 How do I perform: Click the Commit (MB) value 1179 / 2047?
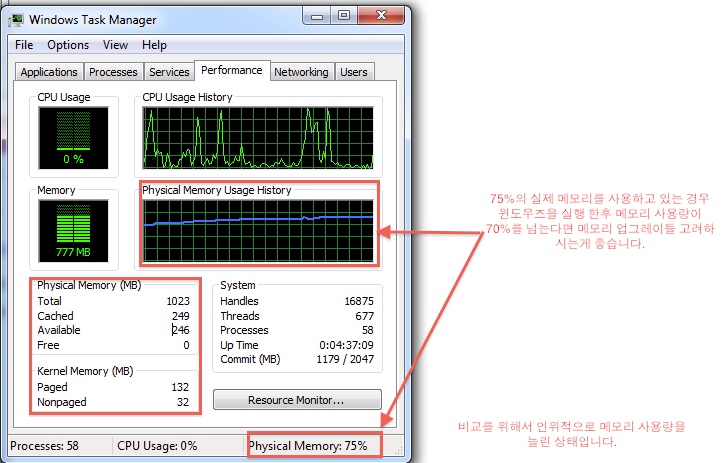point(345,359)
